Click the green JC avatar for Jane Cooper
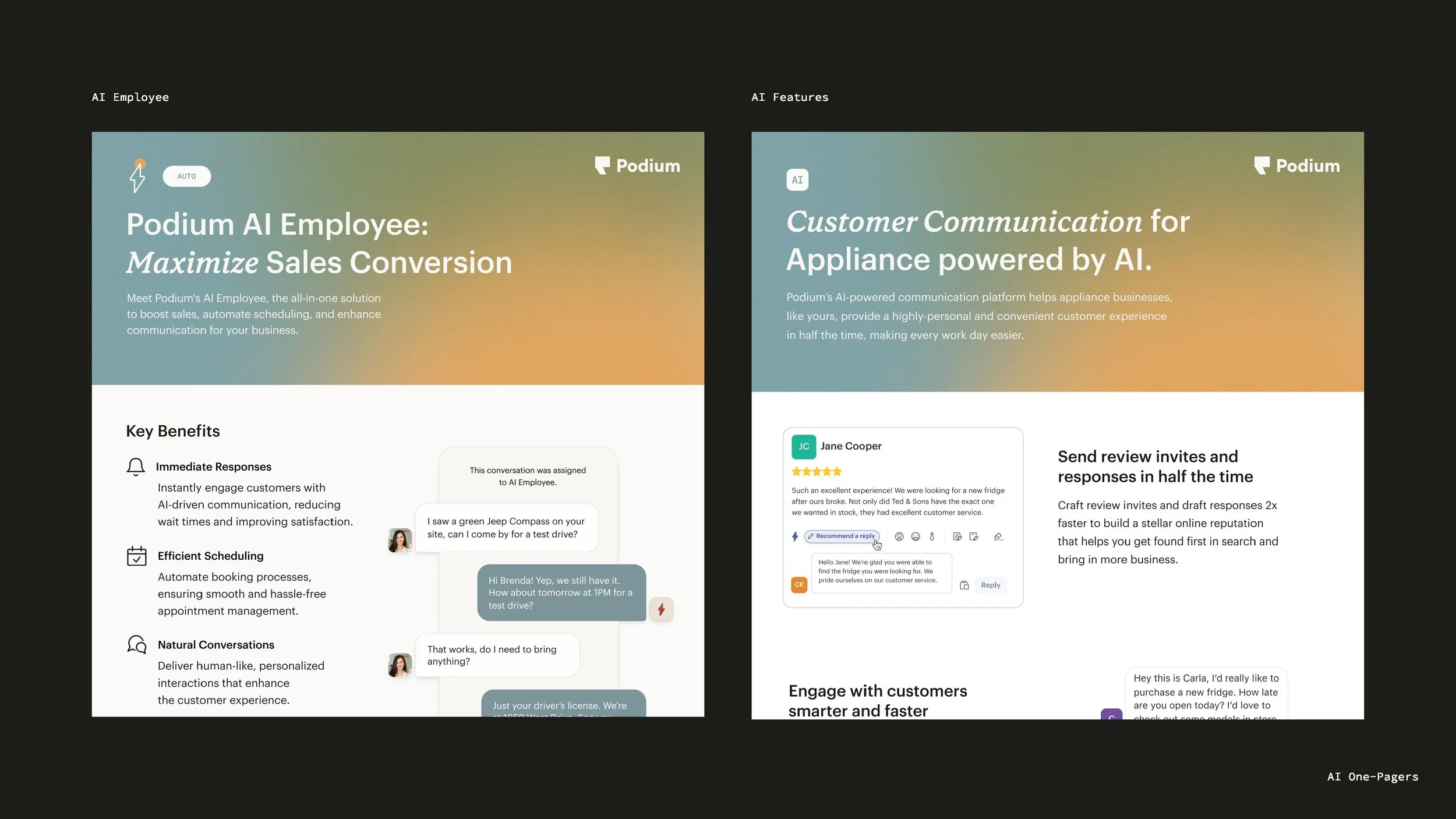Screen dimensions: 1456x819 804,447
